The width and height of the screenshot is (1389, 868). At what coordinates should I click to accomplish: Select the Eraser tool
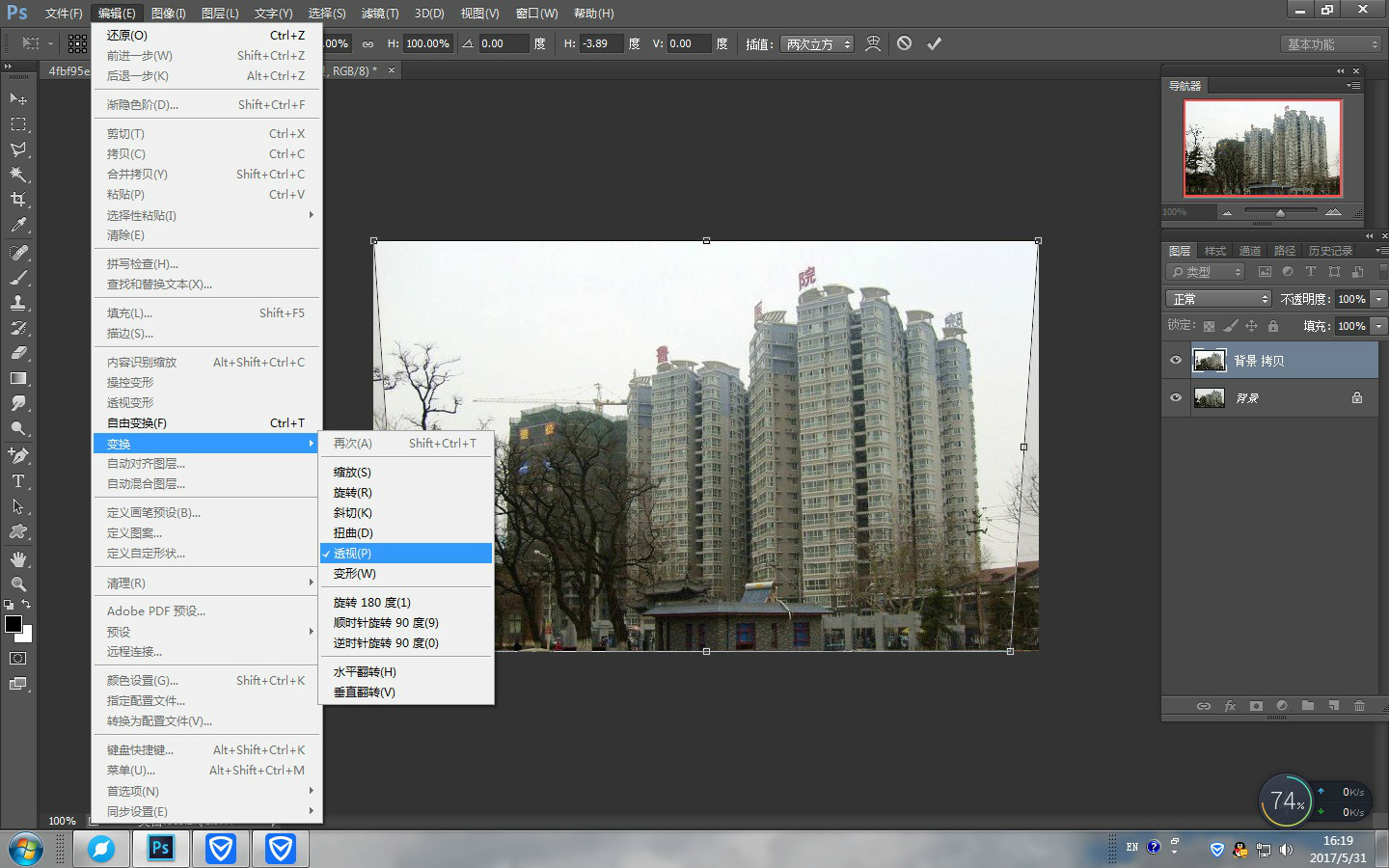19,353
